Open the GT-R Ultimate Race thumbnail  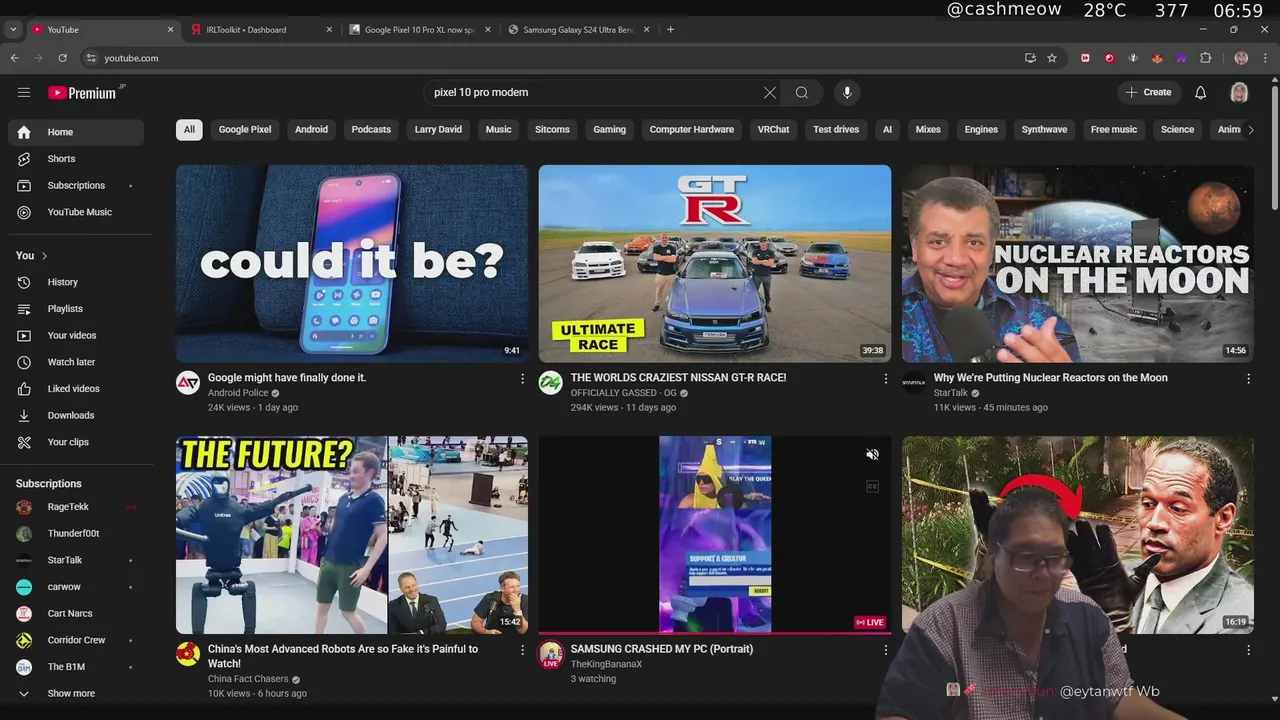tap(715, 263)
